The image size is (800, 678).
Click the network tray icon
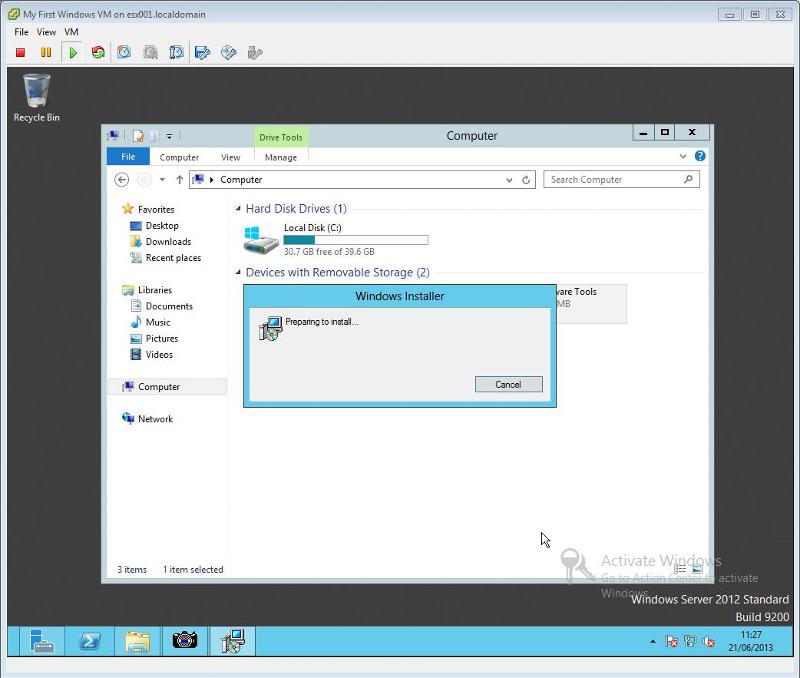point(690,641)
